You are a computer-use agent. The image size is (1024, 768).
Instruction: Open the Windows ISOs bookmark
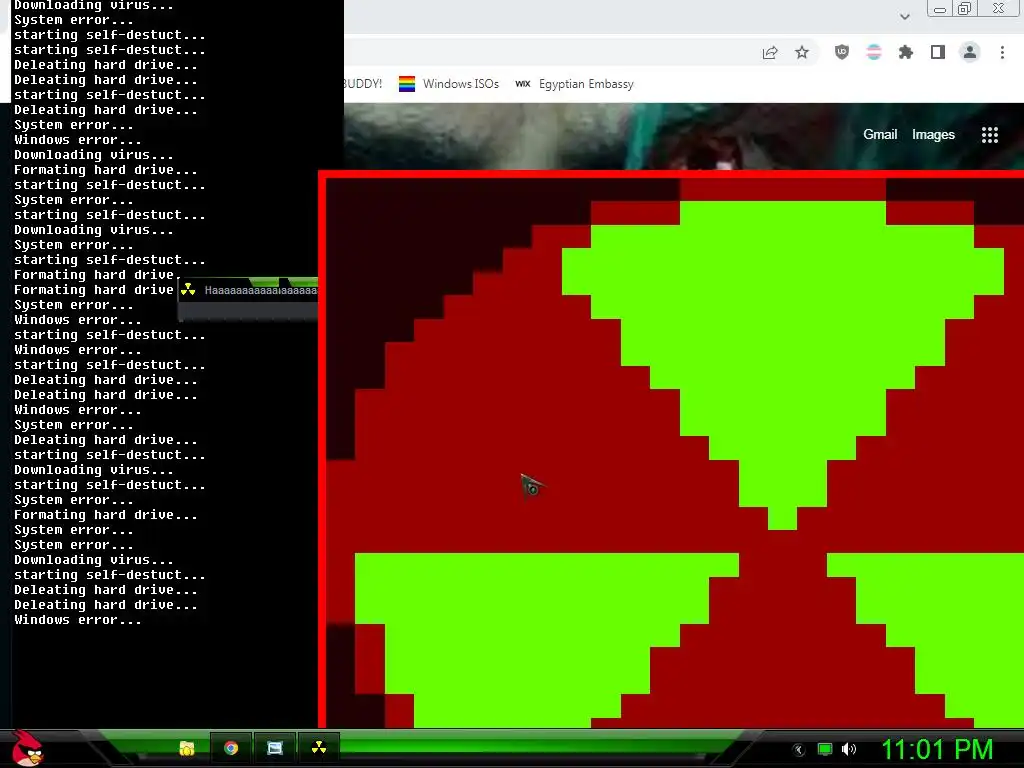click(x=449, y=84)
